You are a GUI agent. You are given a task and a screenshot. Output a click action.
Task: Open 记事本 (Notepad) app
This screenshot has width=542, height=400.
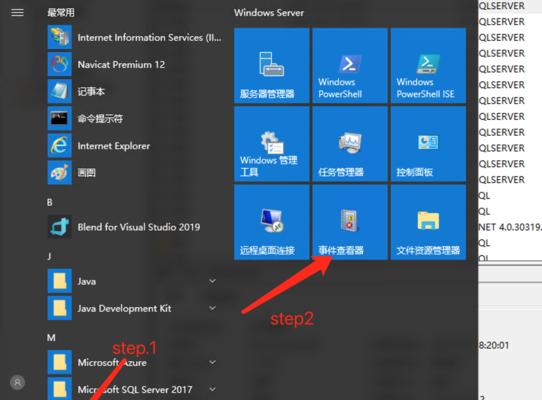[135, 91]
